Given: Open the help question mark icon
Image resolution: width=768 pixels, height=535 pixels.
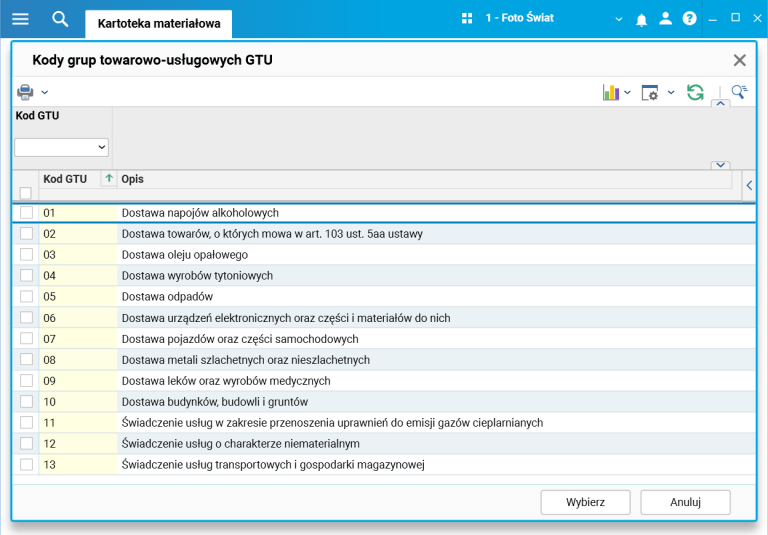Looking at the screenshot, I should (x=689, y=19).
